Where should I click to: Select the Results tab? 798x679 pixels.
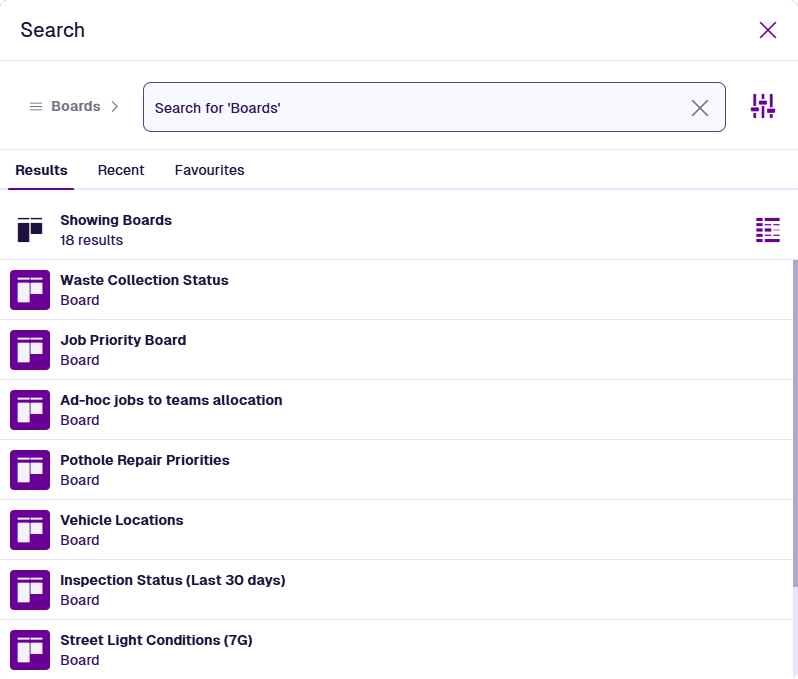(41, 170)
